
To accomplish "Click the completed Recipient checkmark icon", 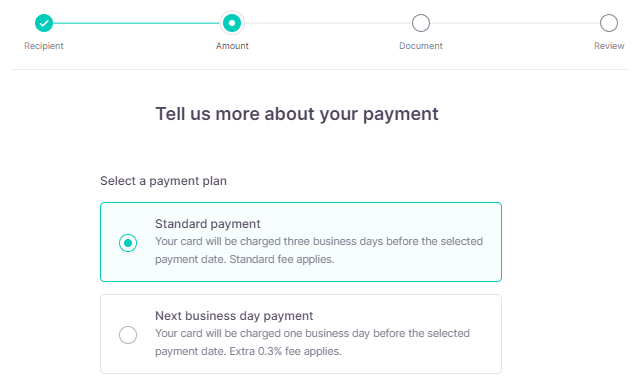I will click(x=44, y=23).
